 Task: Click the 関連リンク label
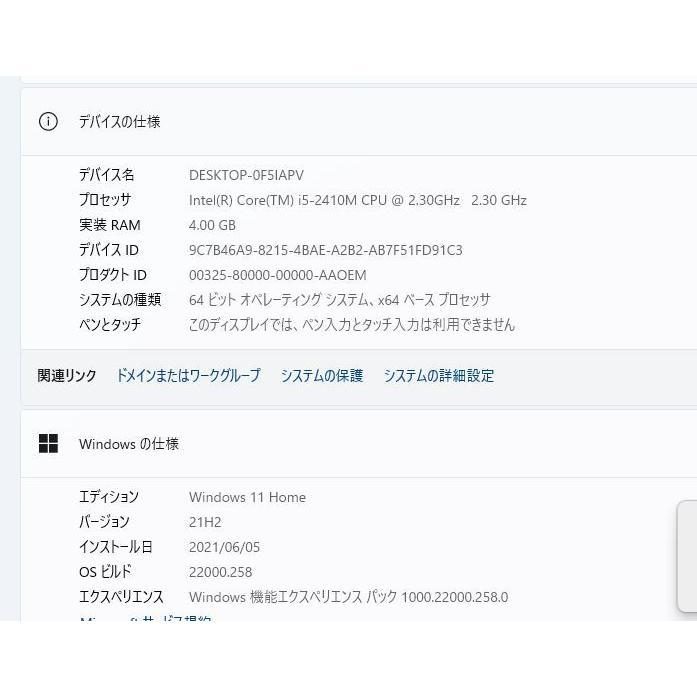click(x=67, y=376)
